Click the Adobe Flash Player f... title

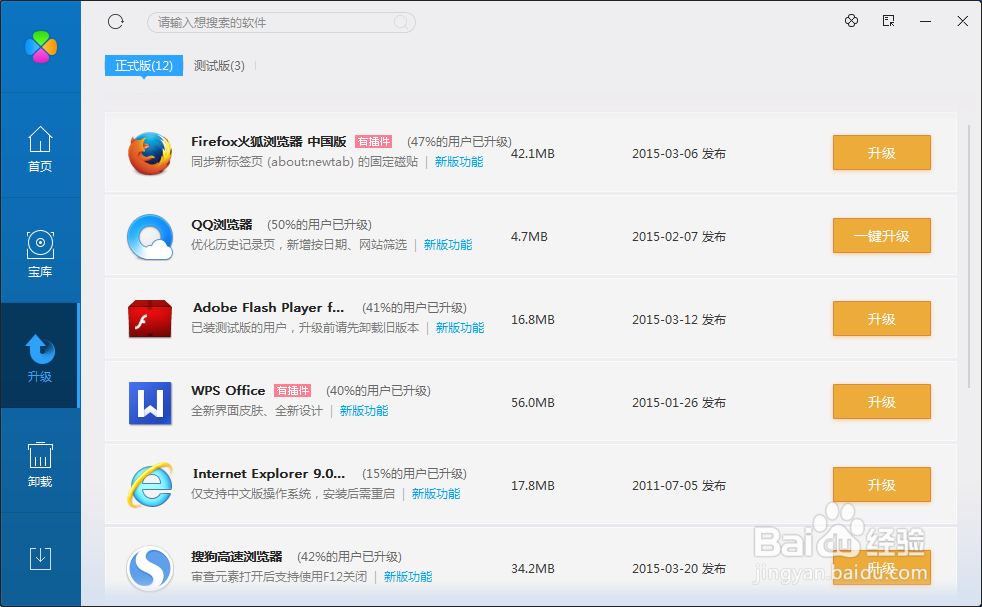click(269, 308)
